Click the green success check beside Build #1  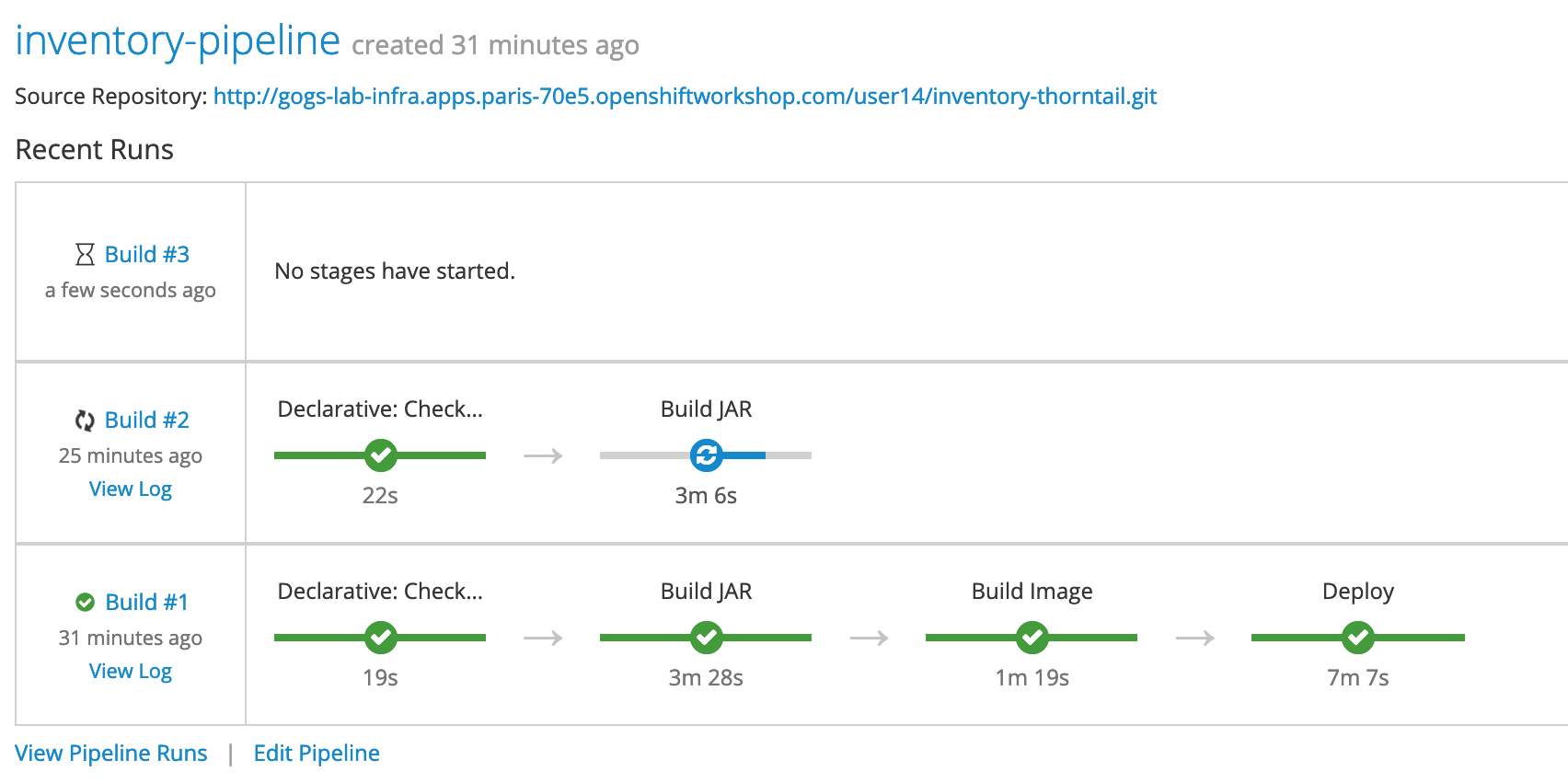85,602
